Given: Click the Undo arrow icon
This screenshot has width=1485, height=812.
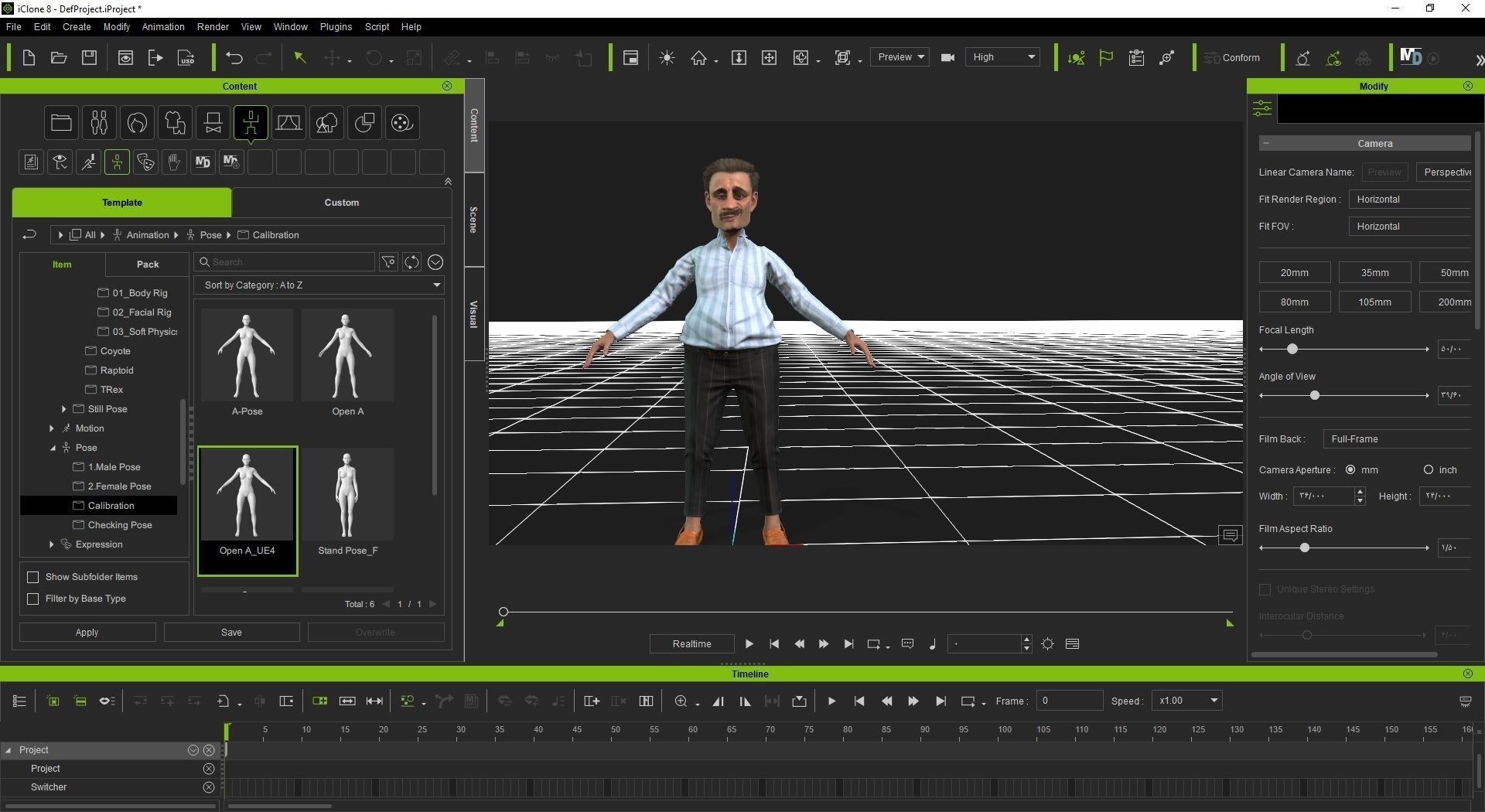Looking at the screenshot, I should [x=234, y=58].
